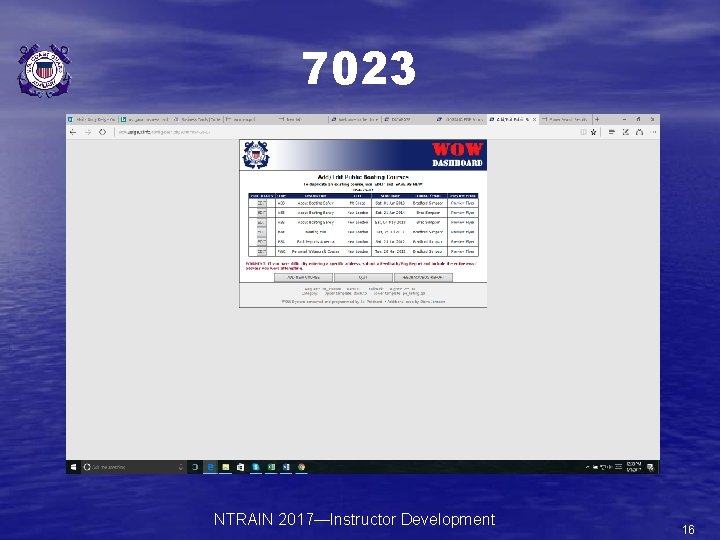
Task: Open reading view icon in address bar
Action: pos(583,132)
